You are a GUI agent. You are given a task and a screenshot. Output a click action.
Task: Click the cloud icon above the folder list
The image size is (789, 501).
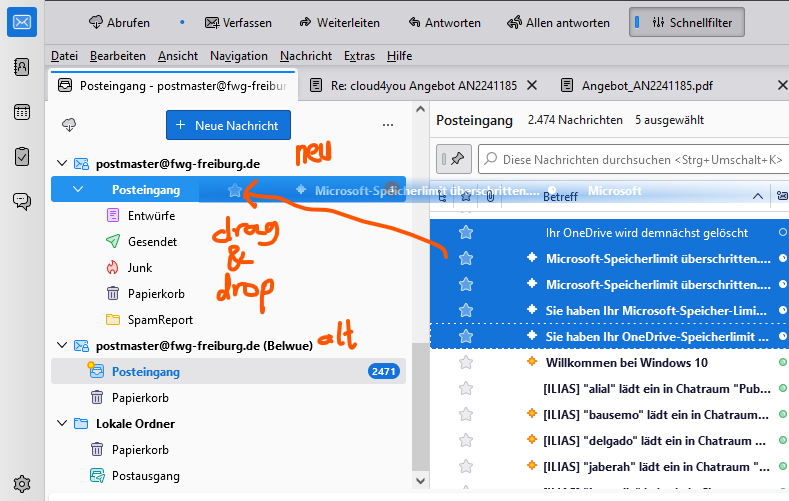69,125
